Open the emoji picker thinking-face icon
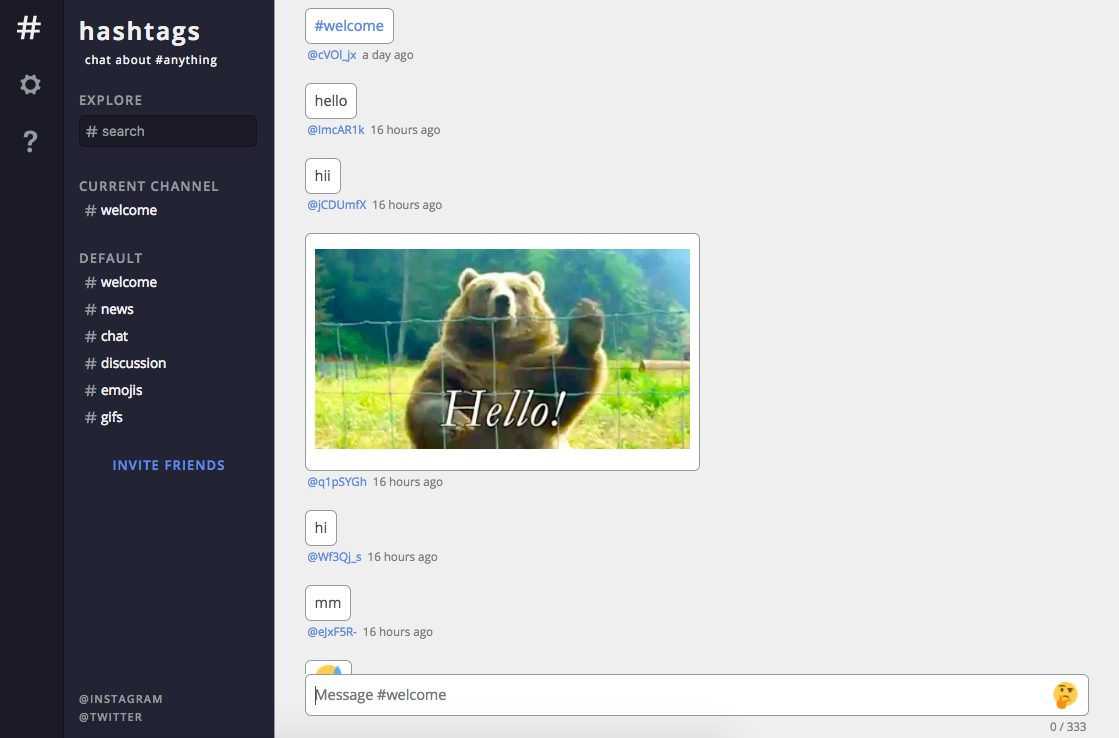The height and width of the screenshot is (738, 1119). (1065, 695)
